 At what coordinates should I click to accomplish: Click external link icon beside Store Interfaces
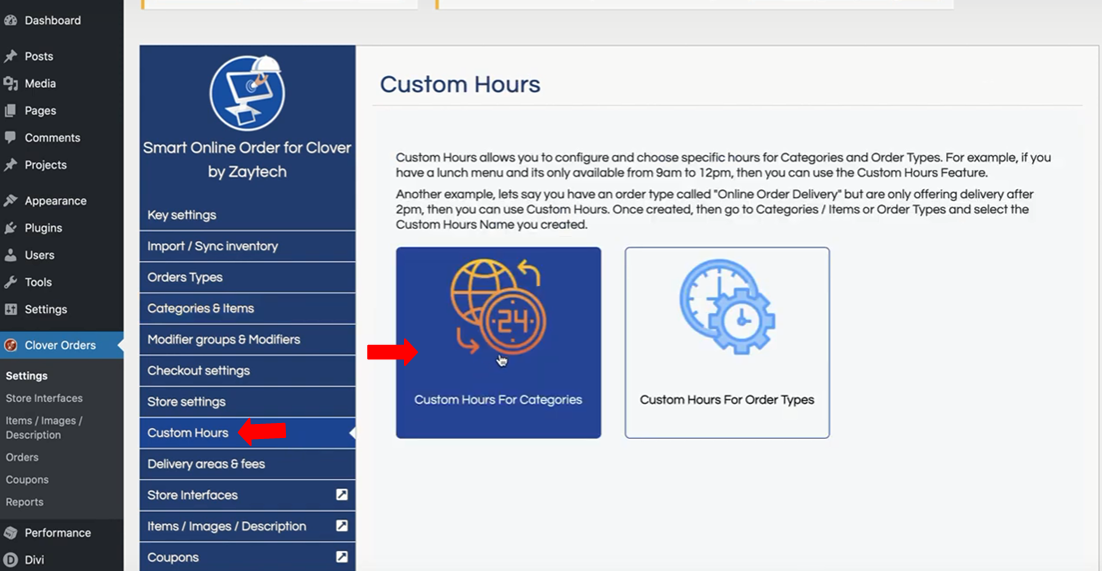click(342, 495)
